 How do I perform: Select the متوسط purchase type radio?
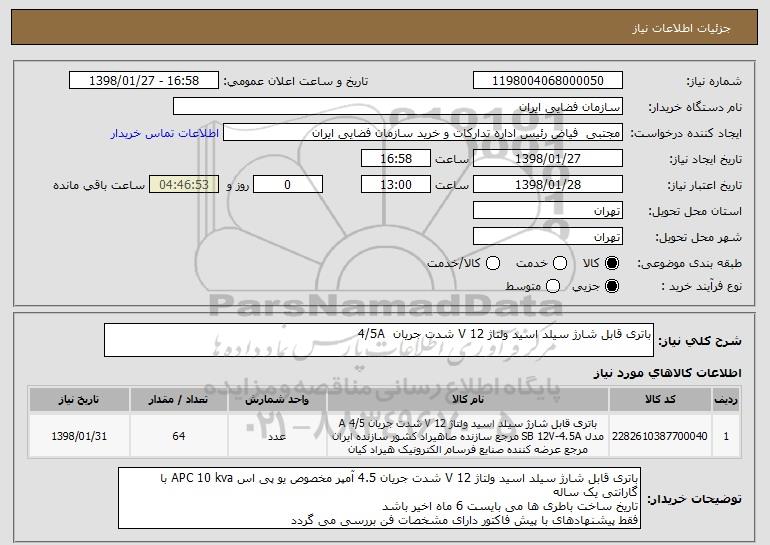pyautogui.click(x=553, y=286)
